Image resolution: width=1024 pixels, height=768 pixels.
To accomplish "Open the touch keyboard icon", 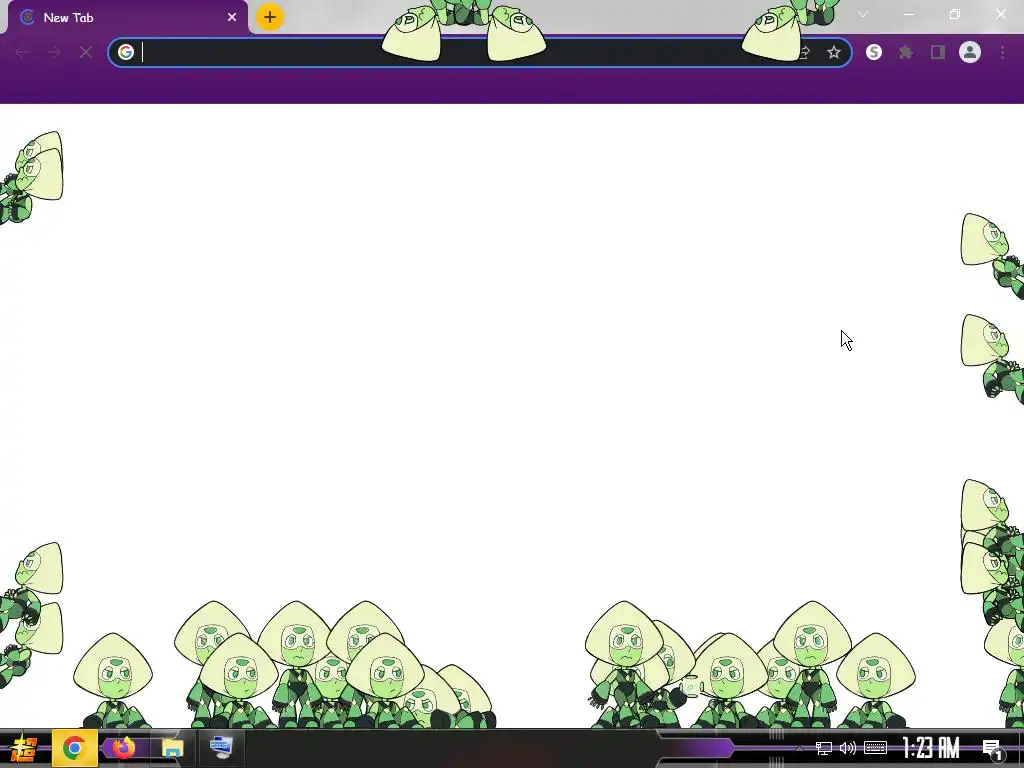I will coord(875,748).
